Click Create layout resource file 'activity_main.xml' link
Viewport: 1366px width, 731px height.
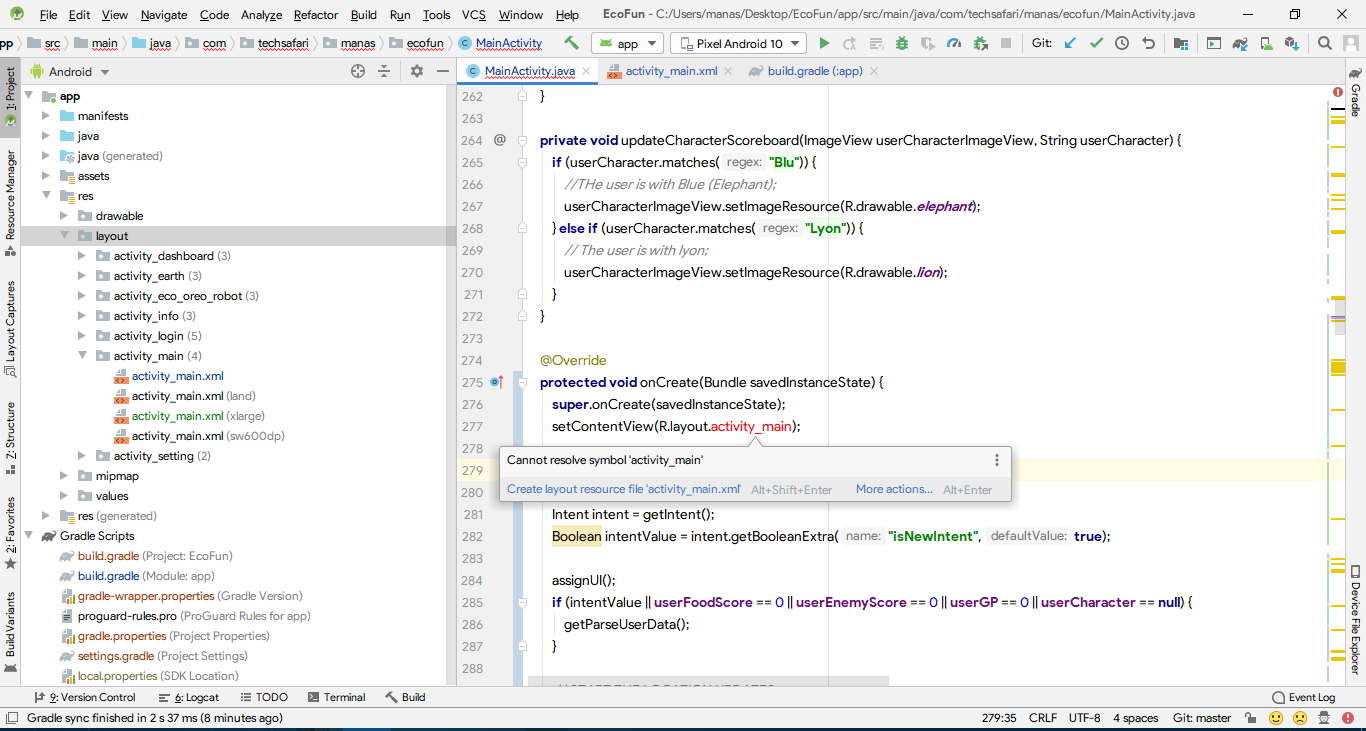click(x=623, y=489)
